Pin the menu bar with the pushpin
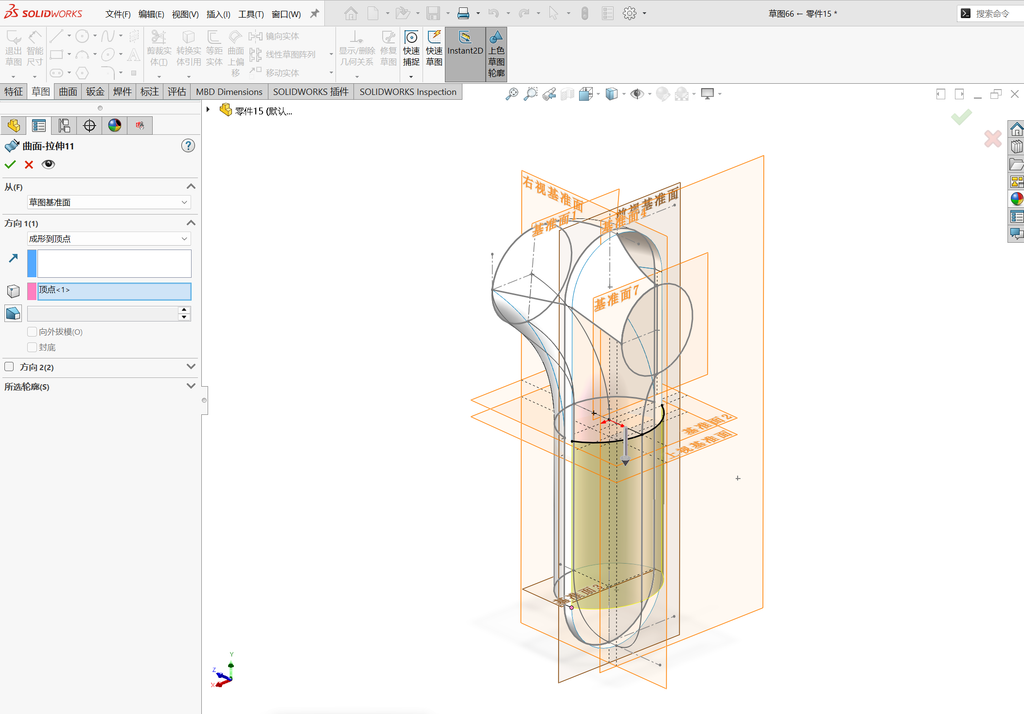Screen dimensions: 1024x714 314,13
